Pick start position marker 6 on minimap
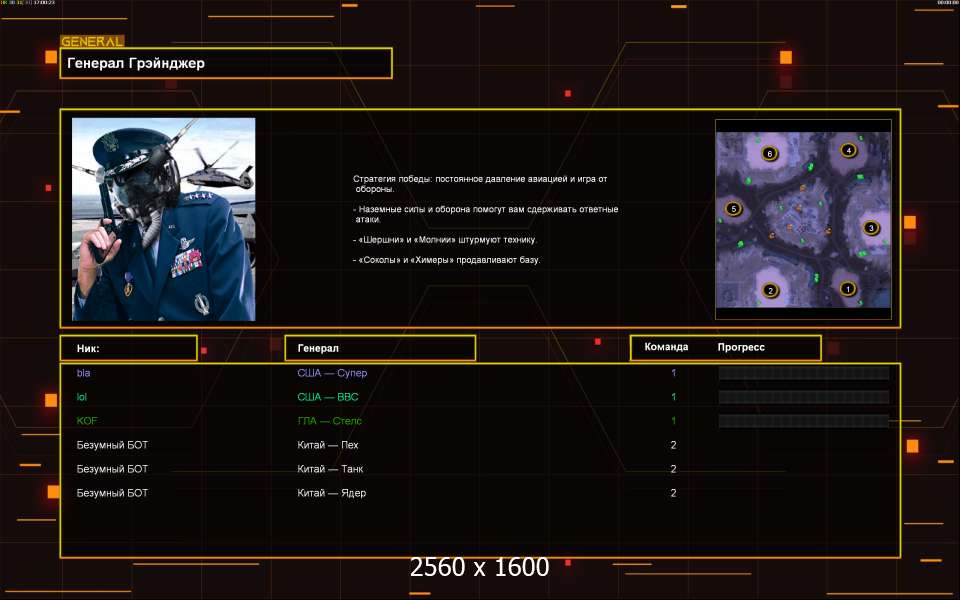The image size is (960, 600). click(768, 153)
